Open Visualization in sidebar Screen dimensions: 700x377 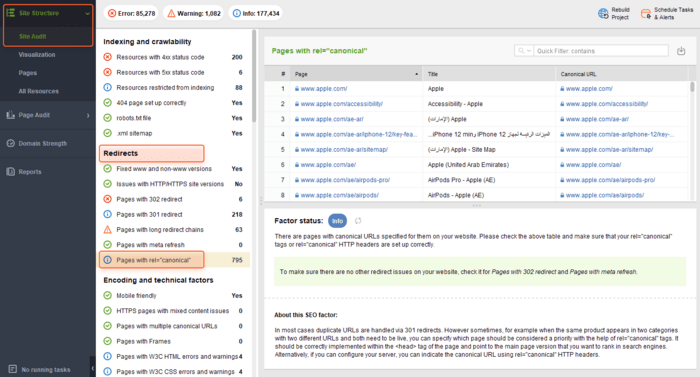(37, 54)
